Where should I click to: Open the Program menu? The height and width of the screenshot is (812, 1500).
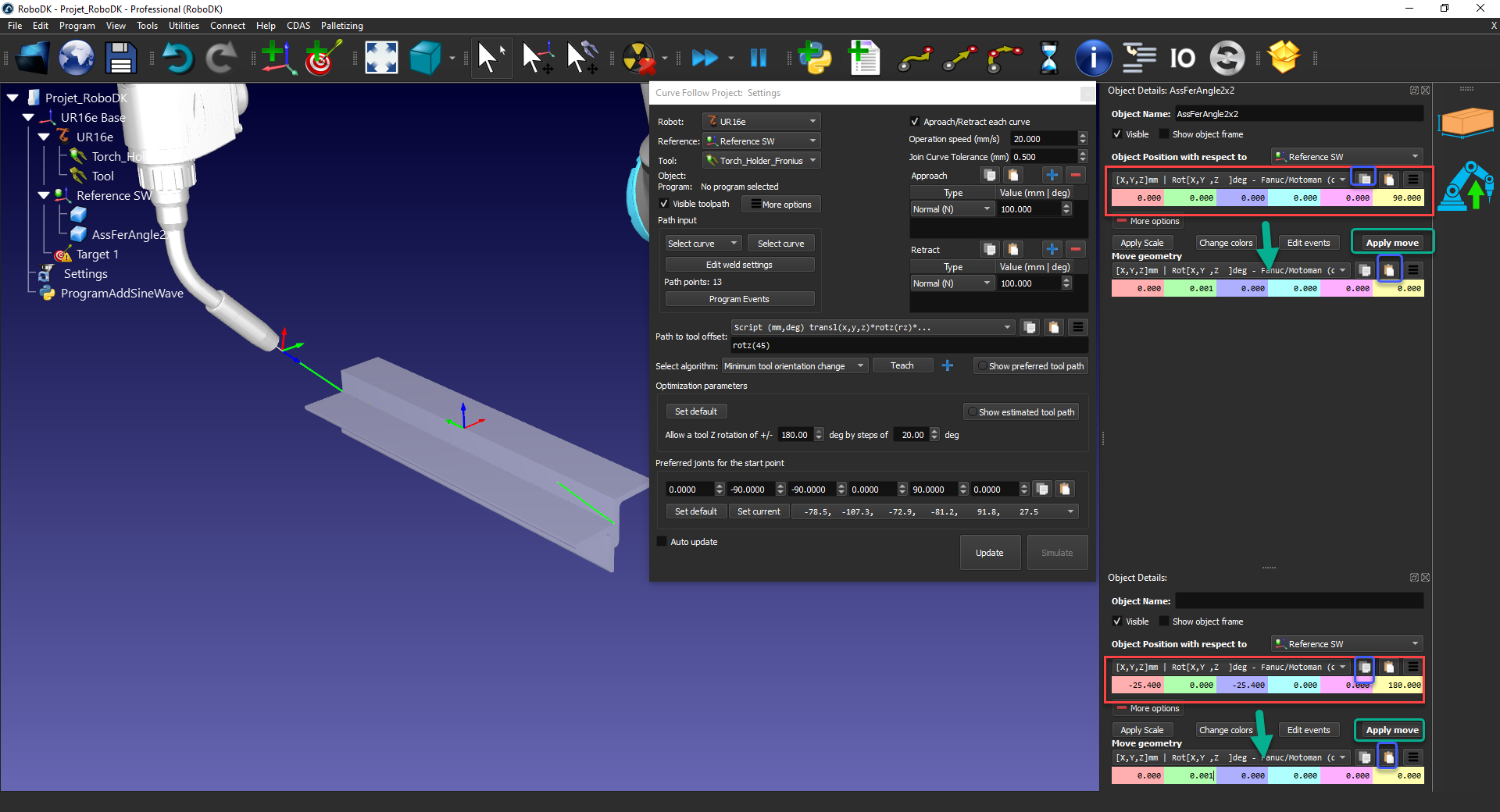tap(77, 26)
